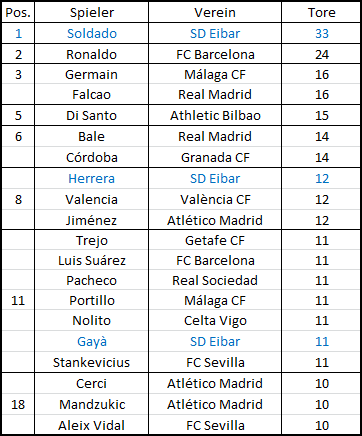Click the Aleix Vidal cell
The height and width of the screenshot is (436, 362).
pos(91,425)
